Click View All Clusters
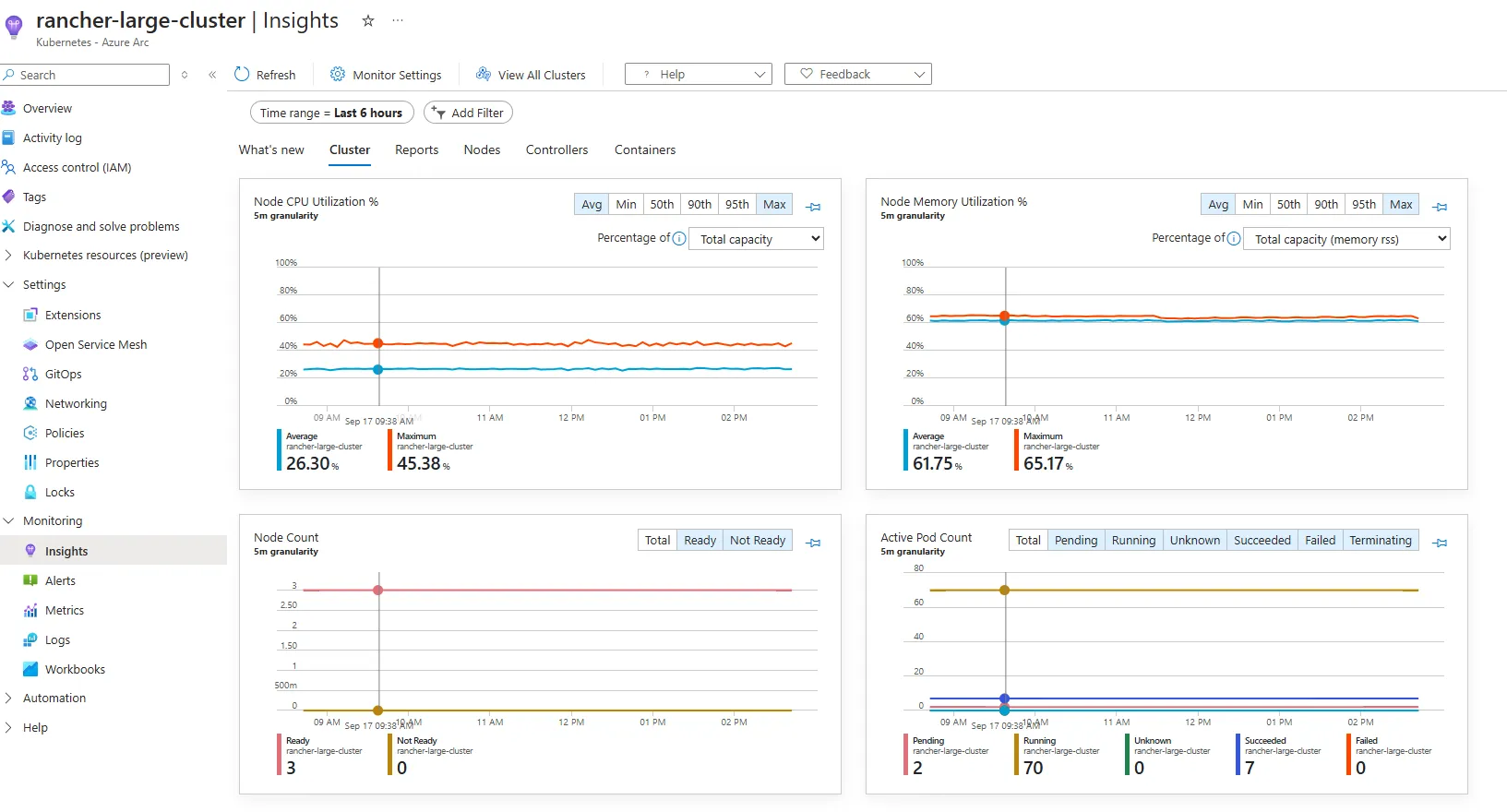1507x812 pixels. click(531, 75)
